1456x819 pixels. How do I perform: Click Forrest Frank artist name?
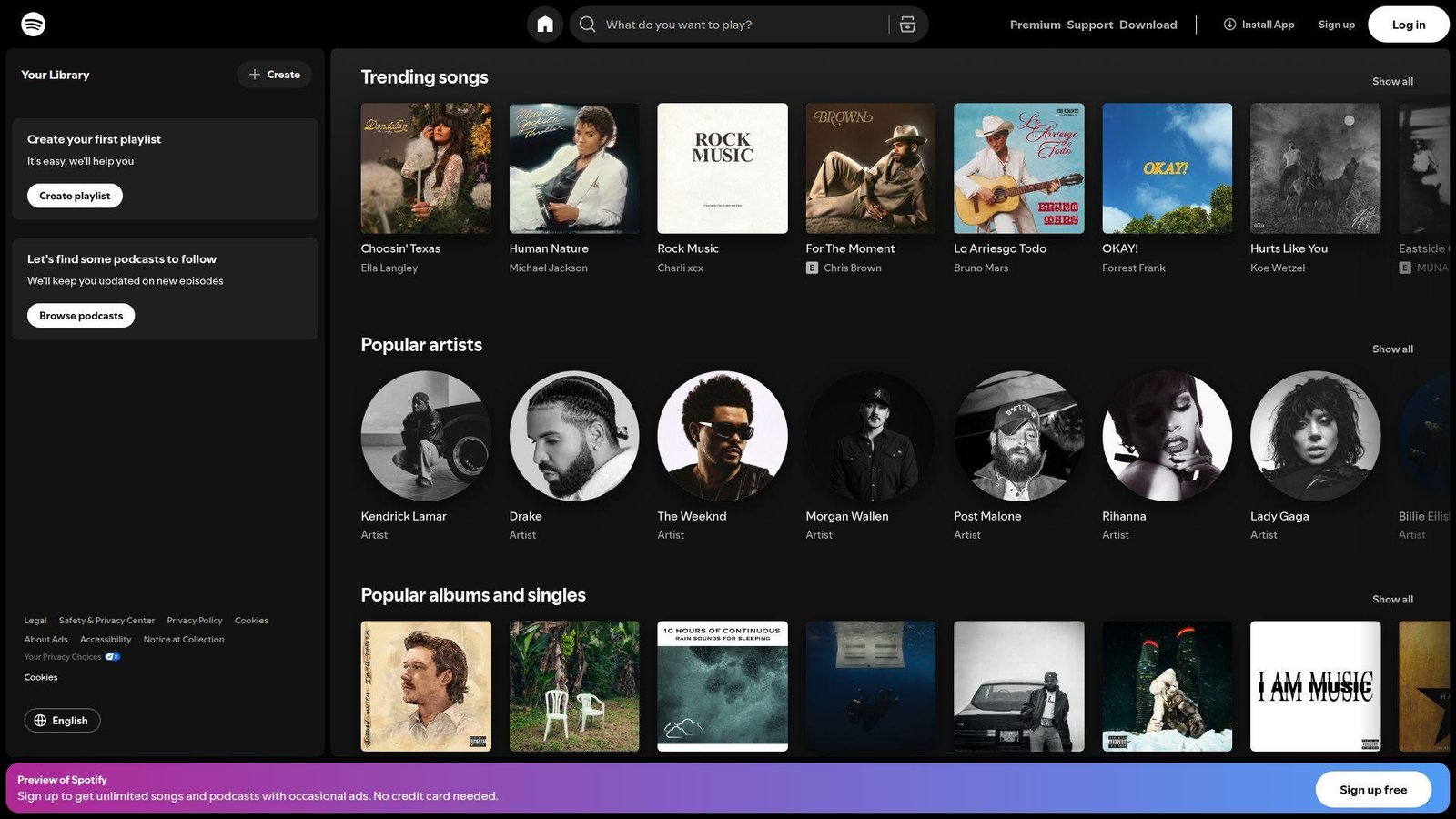point(1133,268)
